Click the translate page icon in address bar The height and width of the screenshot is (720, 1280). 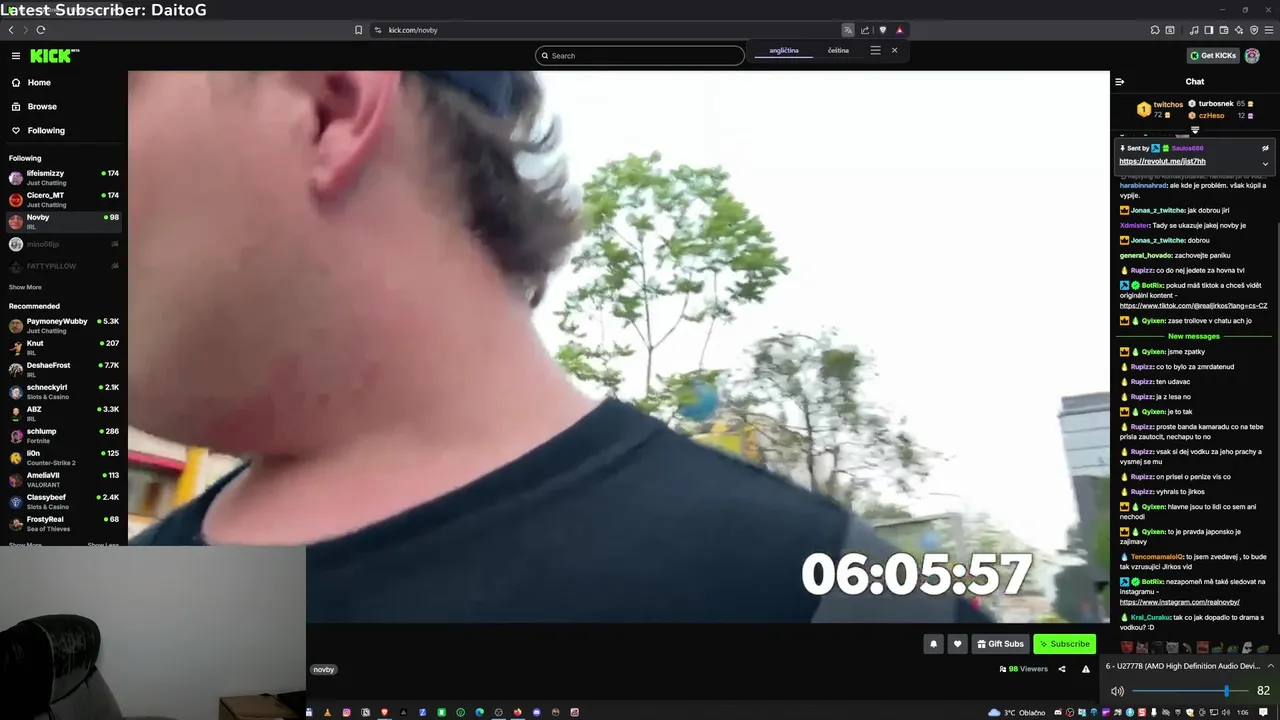click(848, 30)
